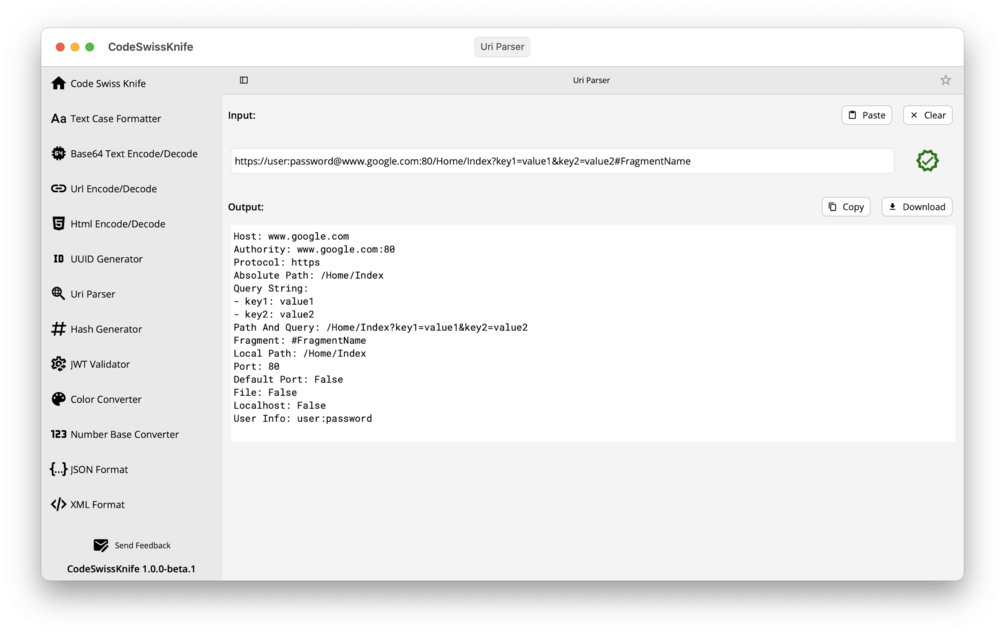This screenshot has height=635, width=1005.
Task: Open Url Encode/Decode tool
Action: [113, 189]
